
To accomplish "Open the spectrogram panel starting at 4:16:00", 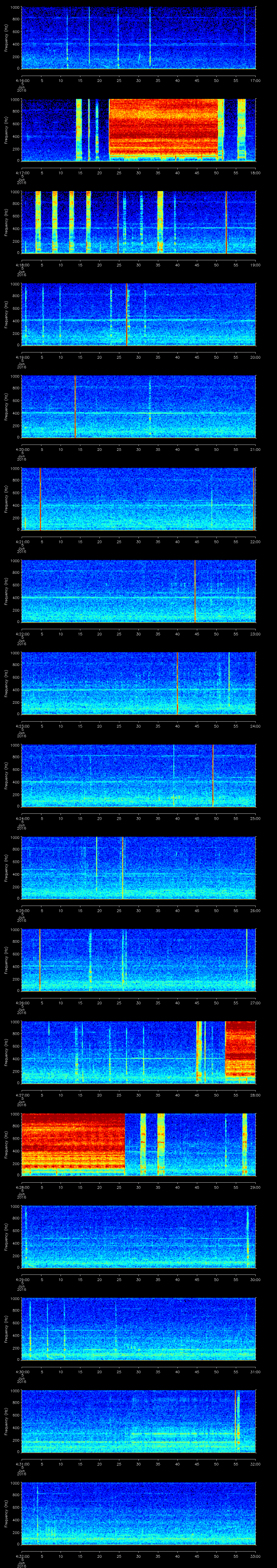I will [x=138, y=38].
